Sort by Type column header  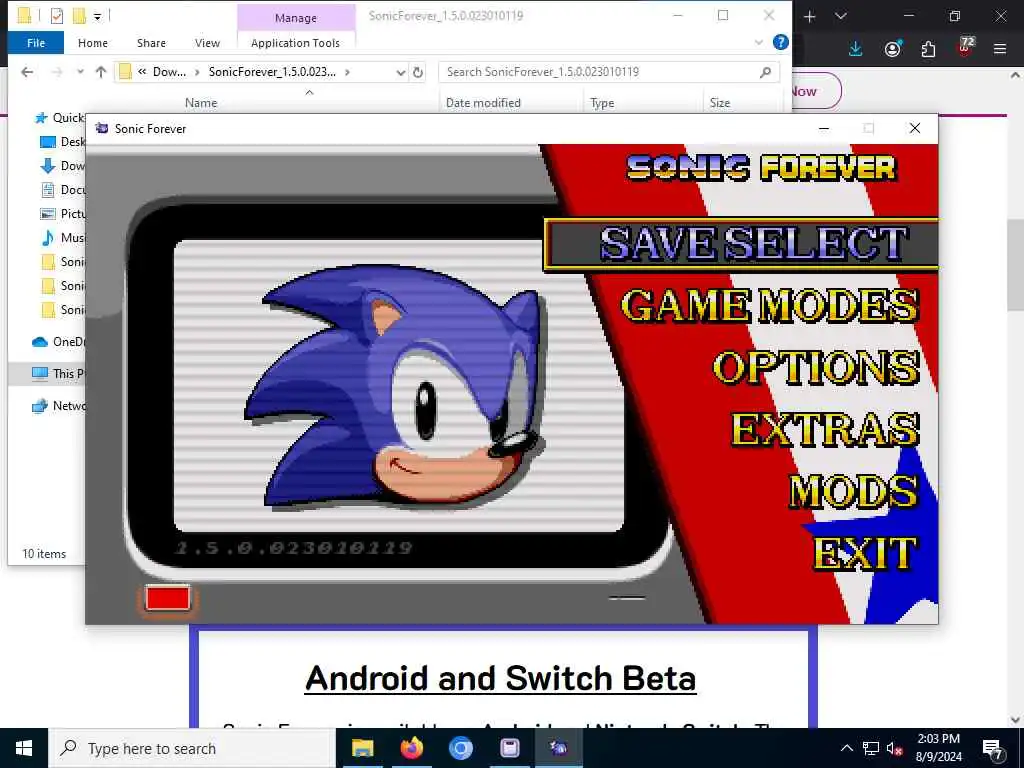pos(601,103)
